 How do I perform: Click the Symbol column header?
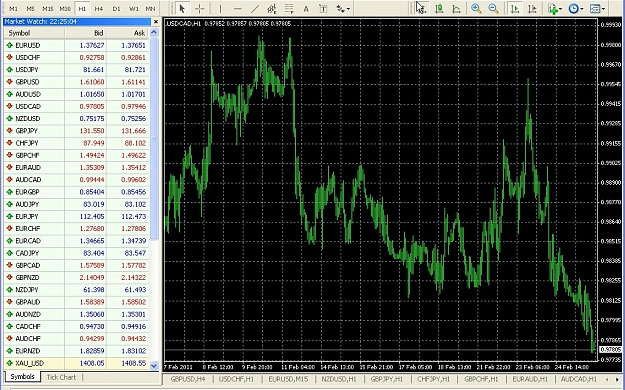click(34, 33)
